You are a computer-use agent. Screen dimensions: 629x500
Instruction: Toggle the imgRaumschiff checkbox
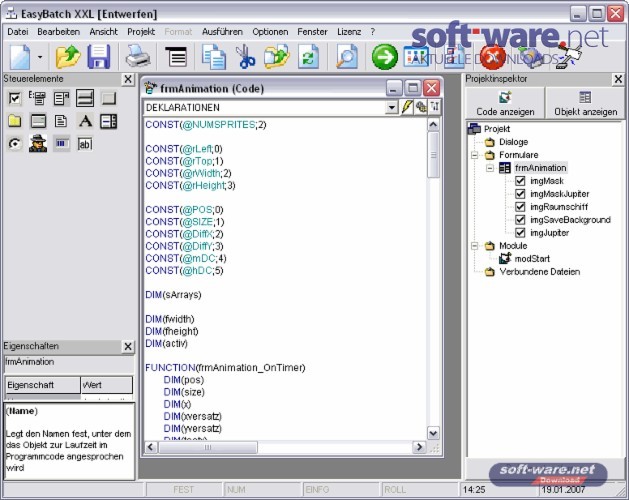[520, 207]
